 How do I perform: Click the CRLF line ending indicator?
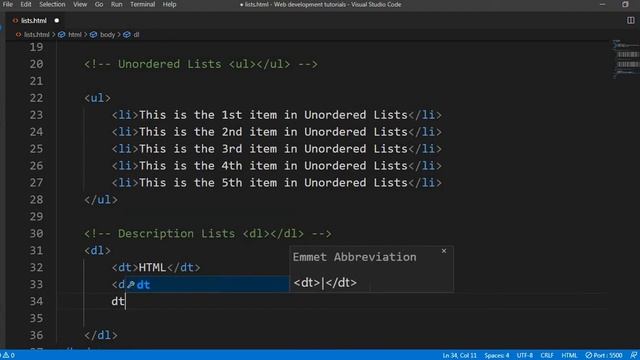547,355
